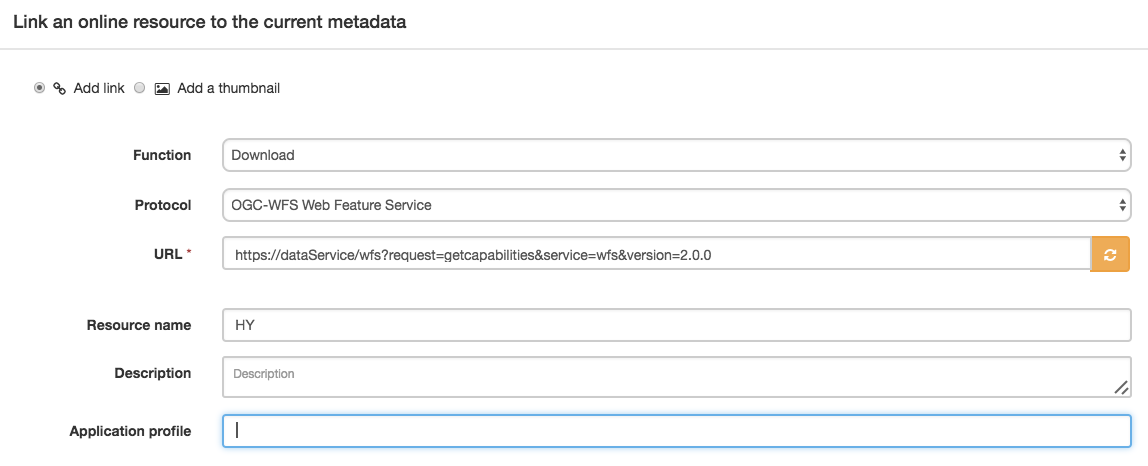Focus the Application profile input box

pos(676,431)
